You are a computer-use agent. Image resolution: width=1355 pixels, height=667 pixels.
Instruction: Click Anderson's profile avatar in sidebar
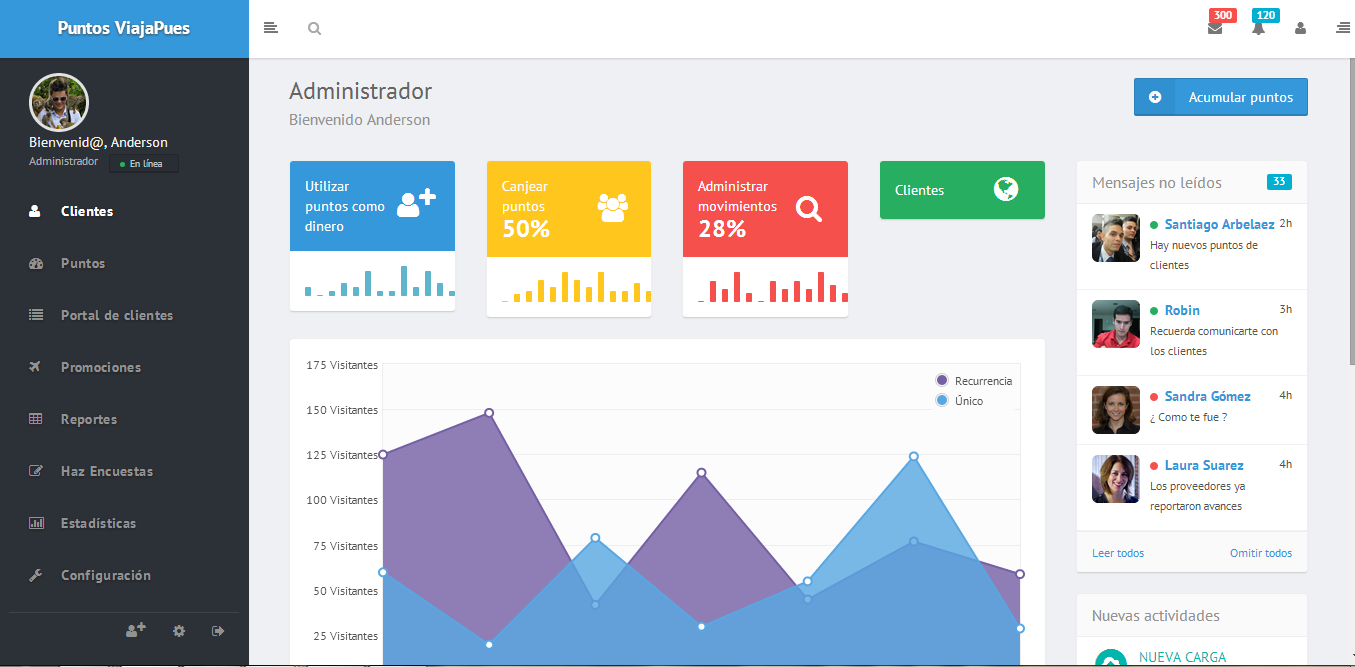click(59, 103)
